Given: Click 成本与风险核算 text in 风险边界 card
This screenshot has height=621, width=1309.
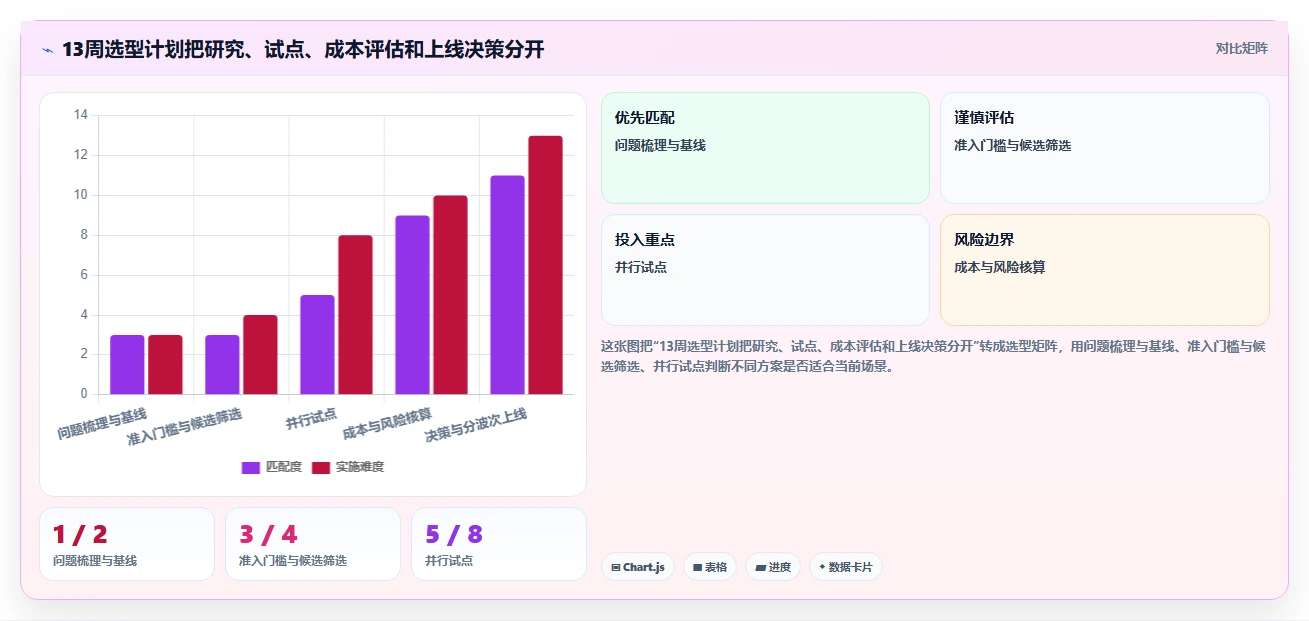Looking at the screenshot, I should coord(1000,267).
